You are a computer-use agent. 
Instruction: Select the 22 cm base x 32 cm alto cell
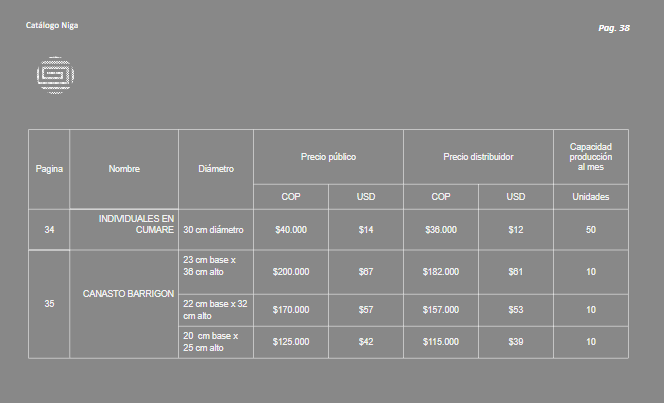(216, 310)
